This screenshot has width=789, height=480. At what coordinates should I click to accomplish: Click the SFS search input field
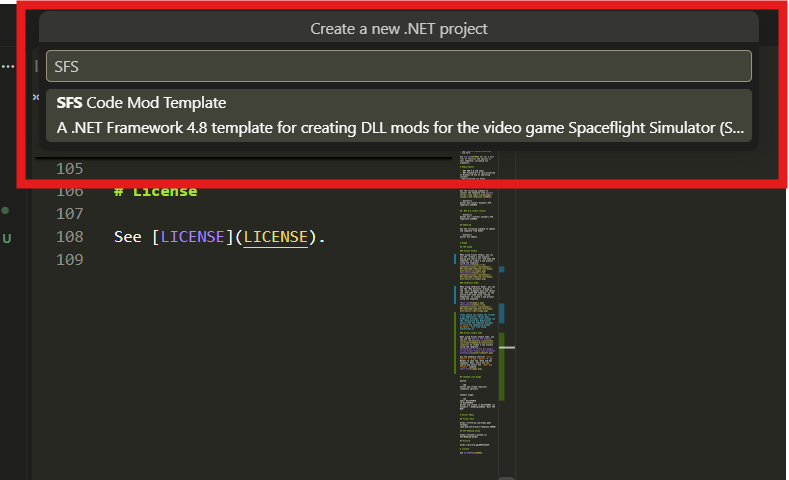tap(399, 66)
